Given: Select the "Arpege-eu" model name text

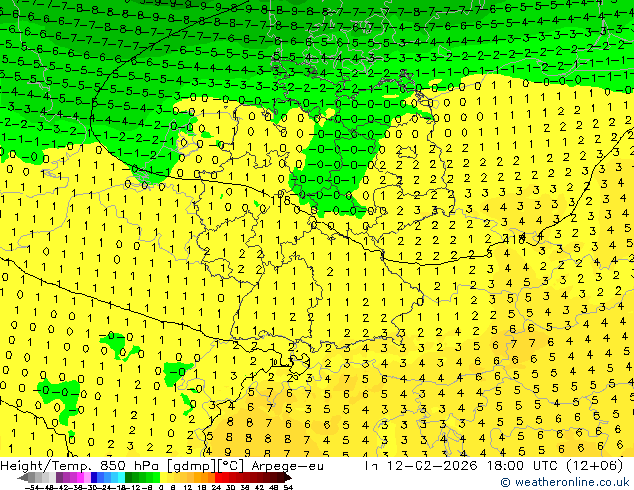Looking at the screenshot, I should coord(287,466).
